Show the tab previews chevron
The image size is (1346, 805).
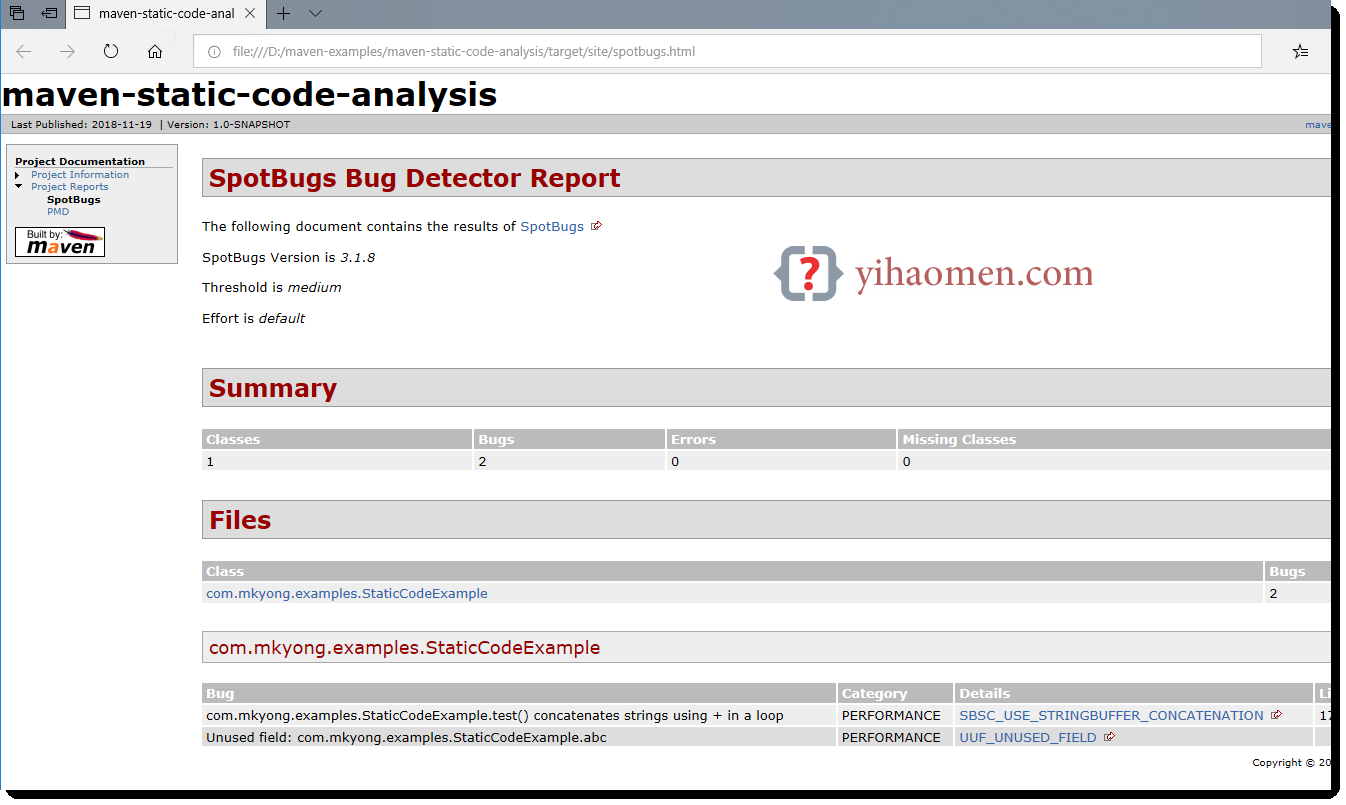315,14
